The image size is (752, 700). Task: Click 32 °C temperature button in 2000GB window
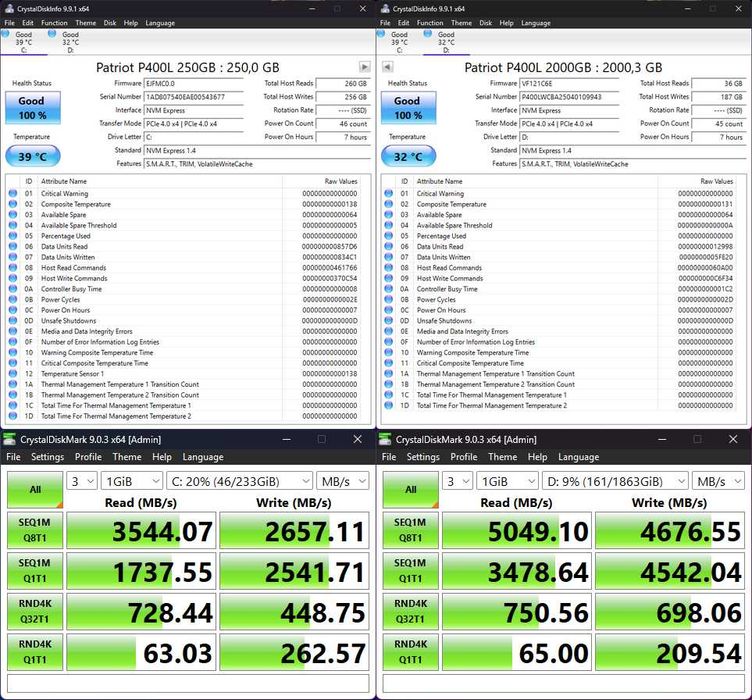click(408, 156)
